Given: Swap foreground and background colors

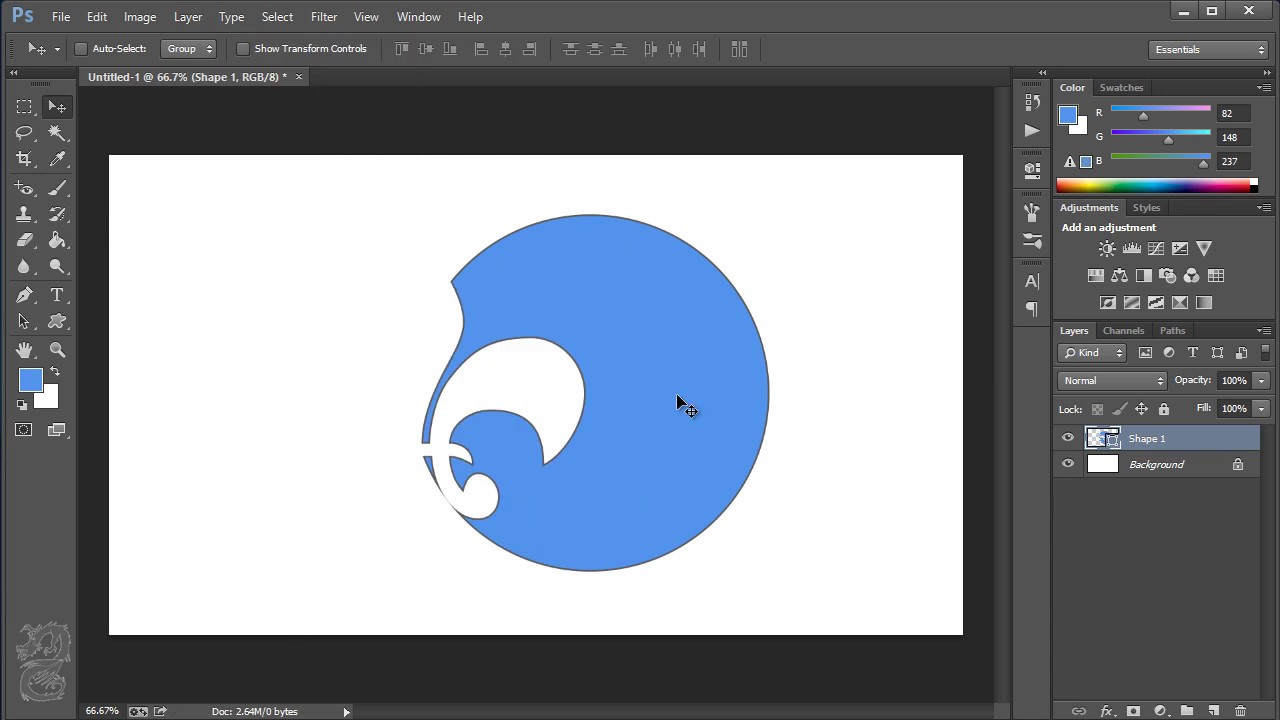Looking at the screenshot, I should point(55,372).
